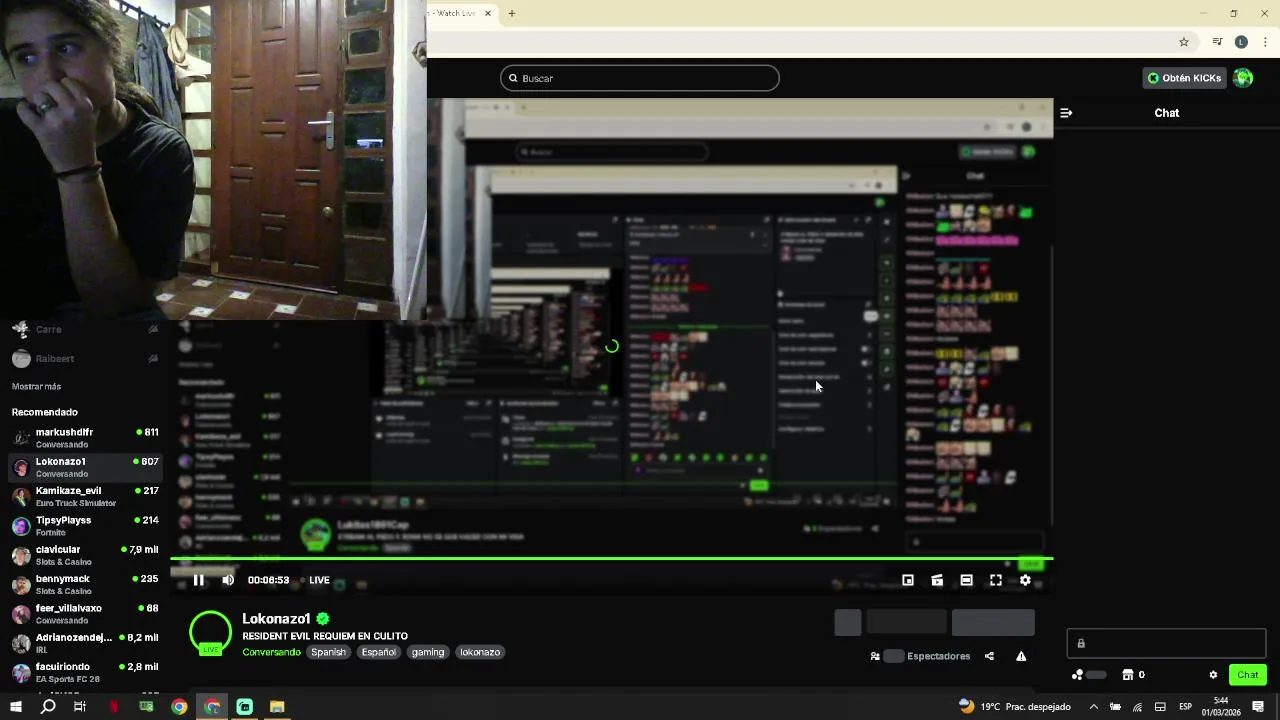Click the Obtén KICKs button

pyautogui.click(x=1184, y=78)
